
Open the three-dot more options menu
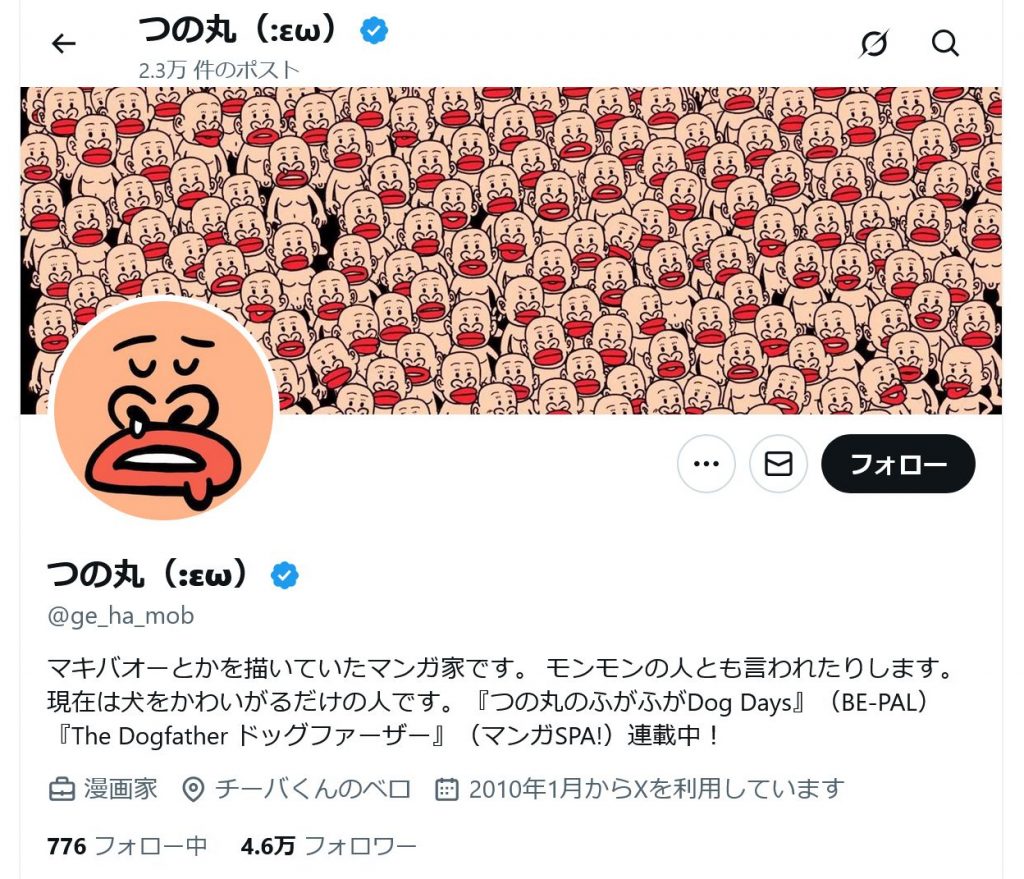(706, 464)
